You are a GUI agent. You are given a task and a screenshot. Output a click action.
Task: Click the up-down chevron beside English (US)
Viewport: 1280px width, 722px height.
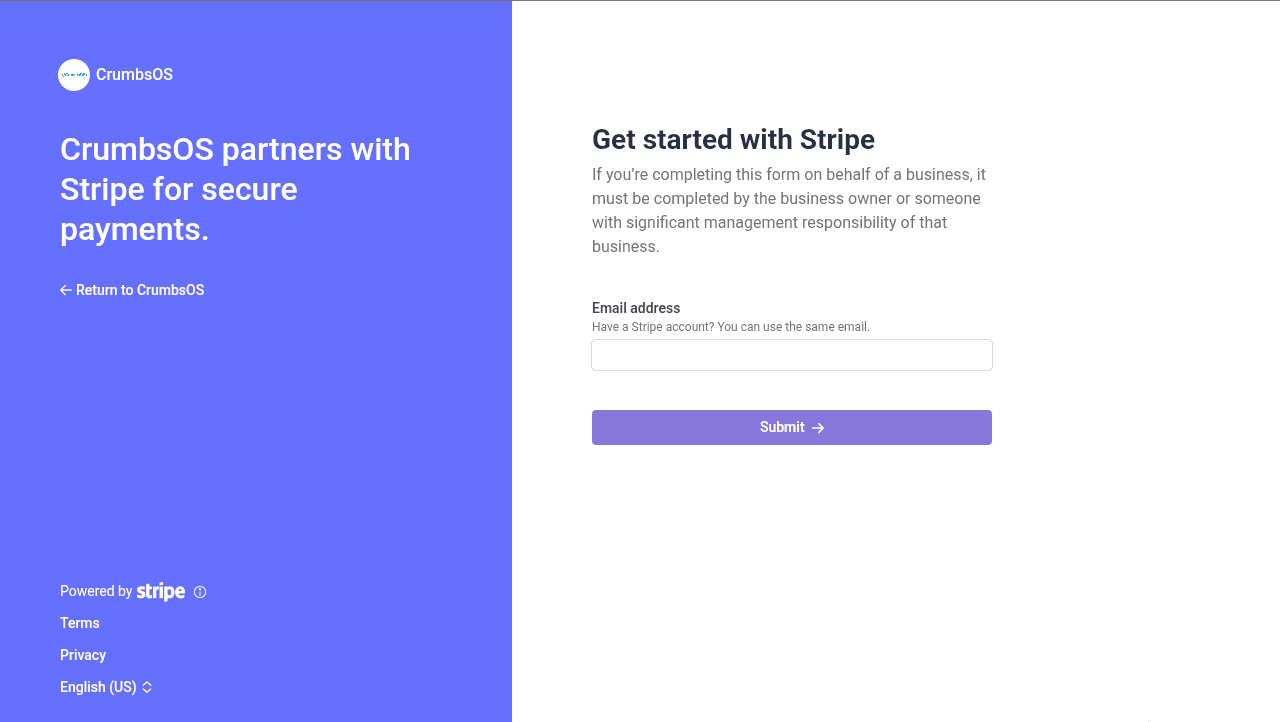[147, 687]
